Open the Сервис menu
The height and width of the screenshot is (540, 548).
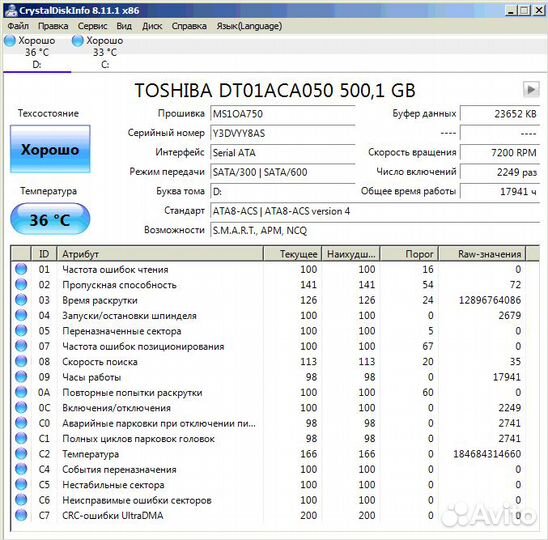click(92, 26)
